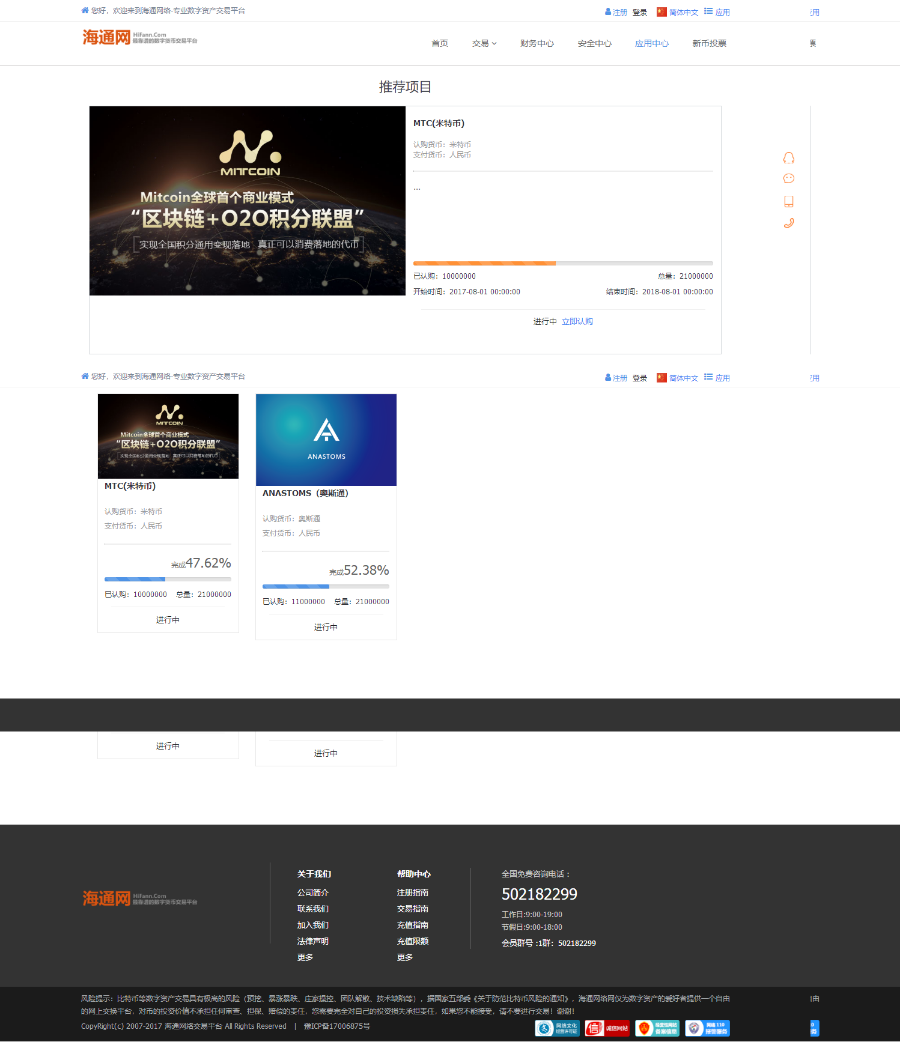Click the home icon above the MTC card
This screenshot has height=1045, width=900.
pyautogui.click(x=85, y=377)
